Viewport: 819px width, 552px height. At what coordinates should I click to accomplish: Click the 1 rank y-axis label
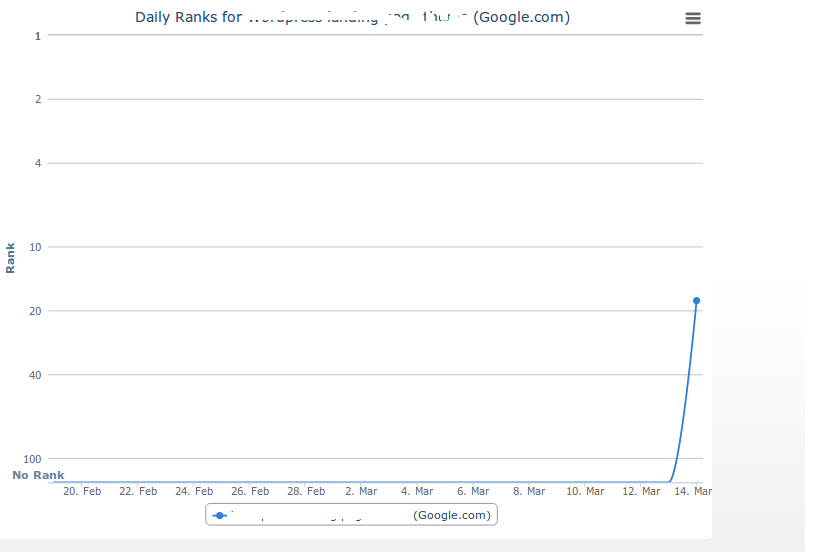[38, 36]
